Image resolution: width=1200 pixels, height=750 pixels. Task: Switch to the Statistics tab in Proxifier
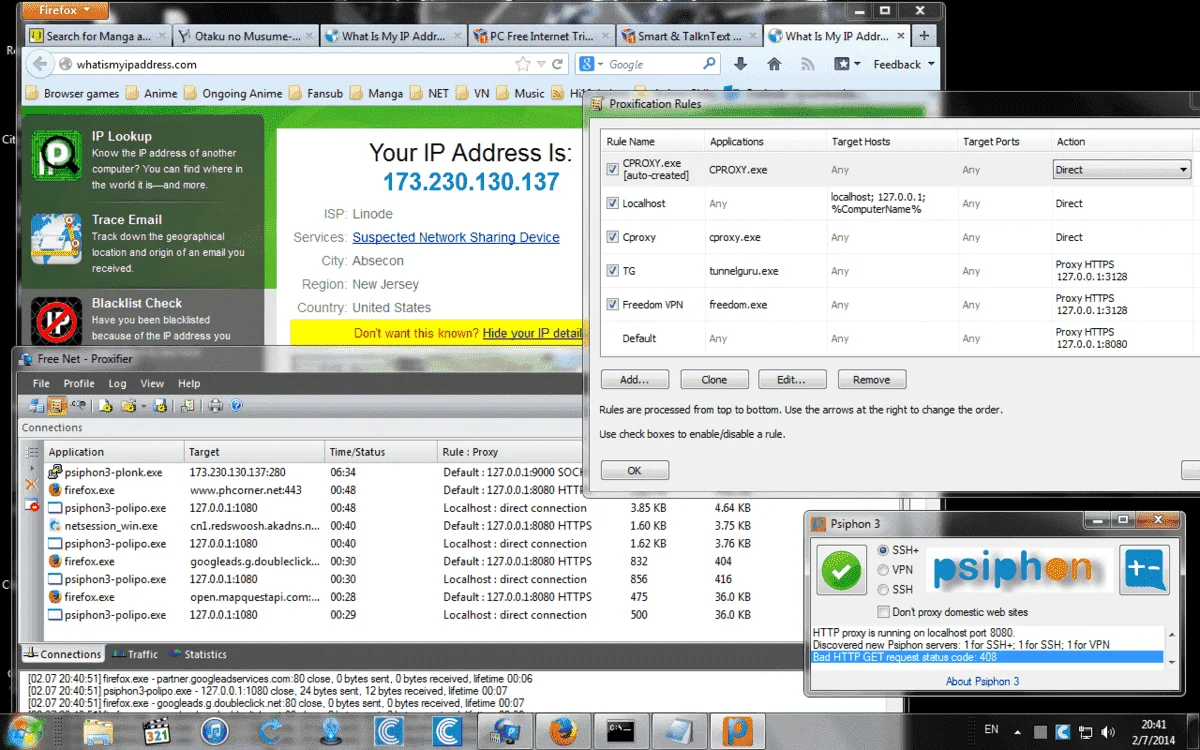tap(198, 654)
